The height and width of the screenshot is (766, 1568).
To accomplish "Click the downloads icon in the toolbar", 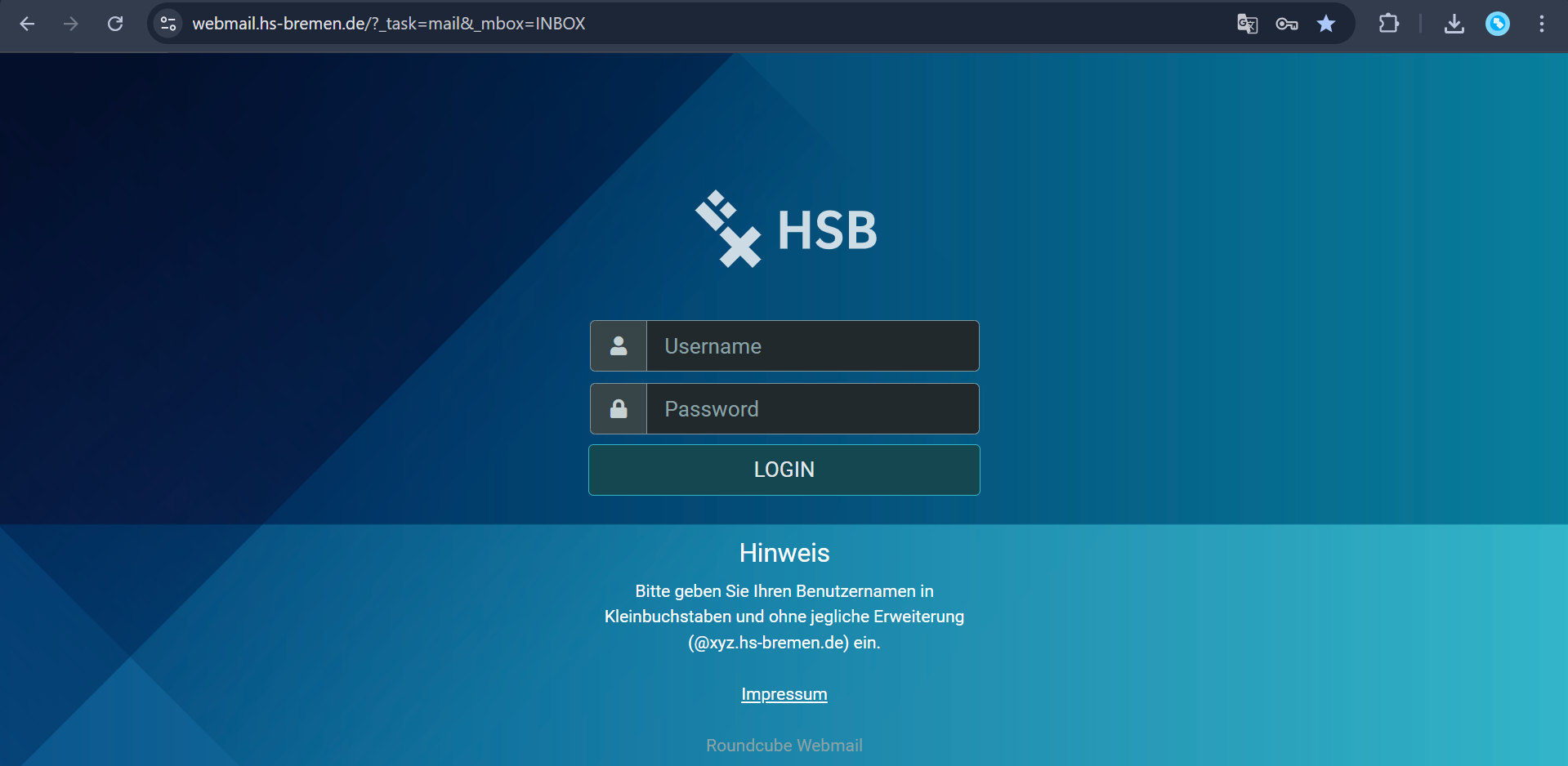I will [1454, 24].
